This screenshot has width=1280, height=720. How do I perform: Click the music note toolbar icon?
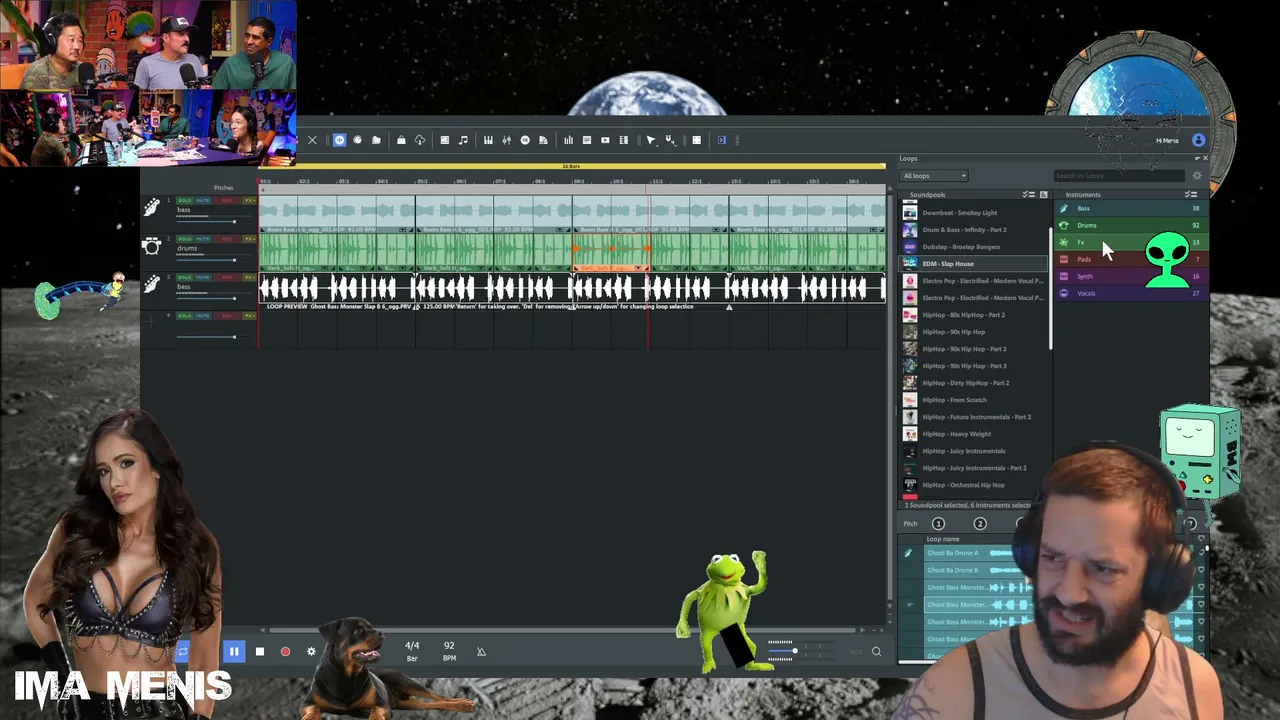pos(463,140)
